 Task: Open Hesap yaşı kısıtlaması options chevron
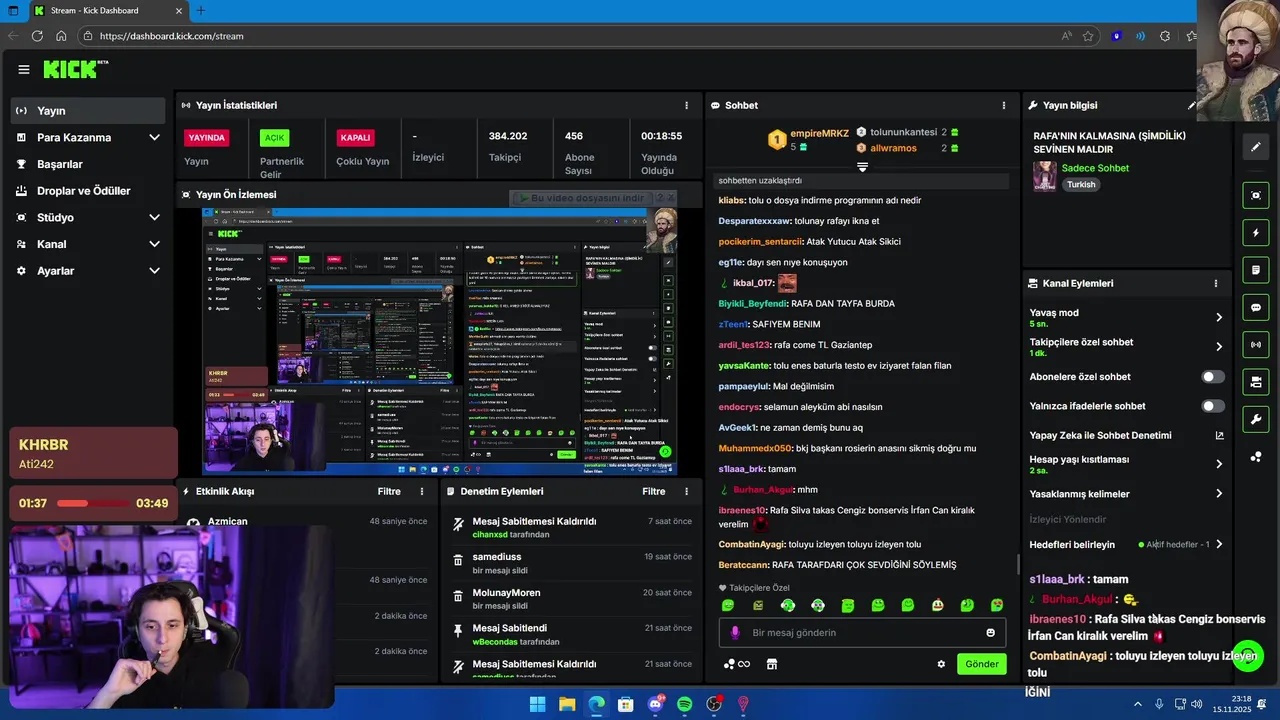click(x=1219, y=464)
